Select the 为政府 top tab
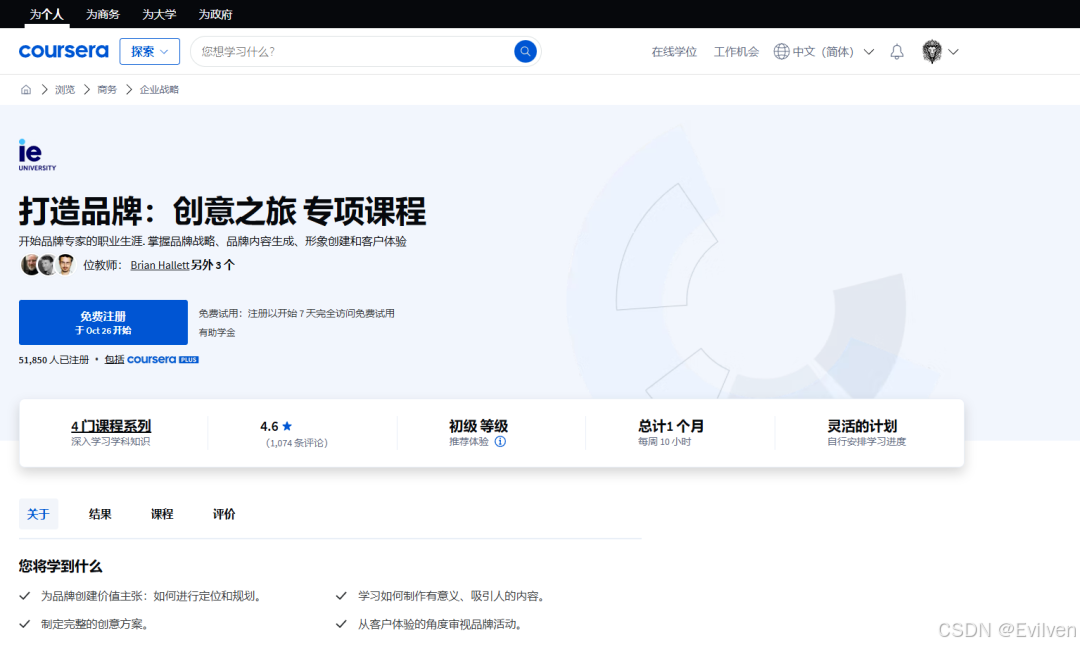Viewport: 1080px width, 647px height. coord(216,14)
